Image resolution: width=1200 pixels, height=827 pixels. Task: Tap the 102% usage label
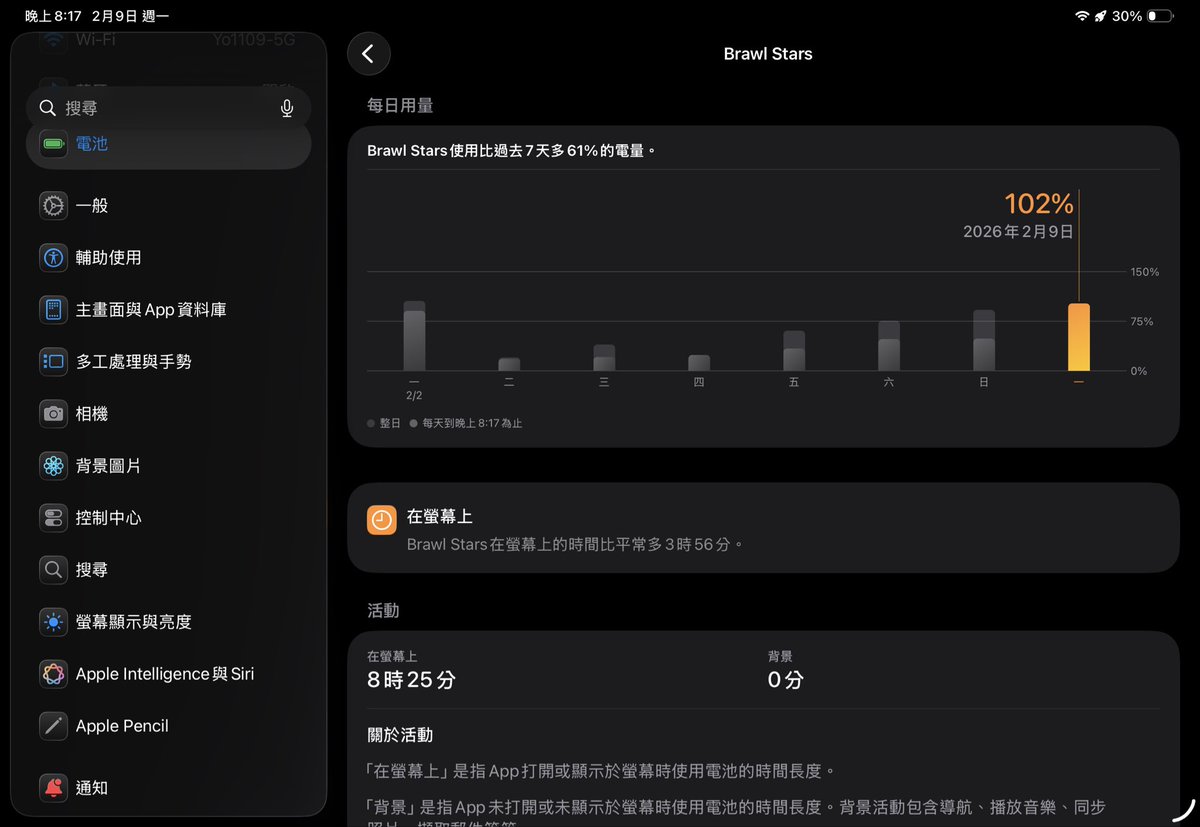[x=1039, y=204]
